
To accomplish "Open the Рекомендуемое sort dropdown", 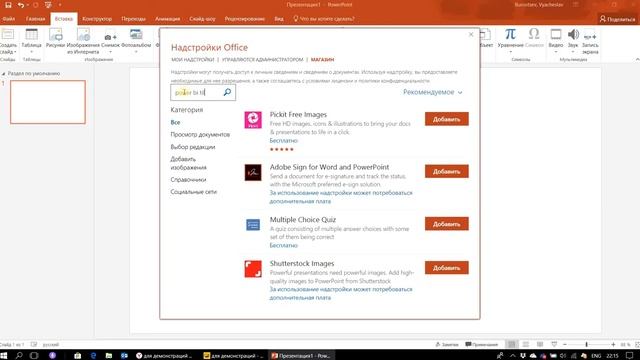I will 433,92.
